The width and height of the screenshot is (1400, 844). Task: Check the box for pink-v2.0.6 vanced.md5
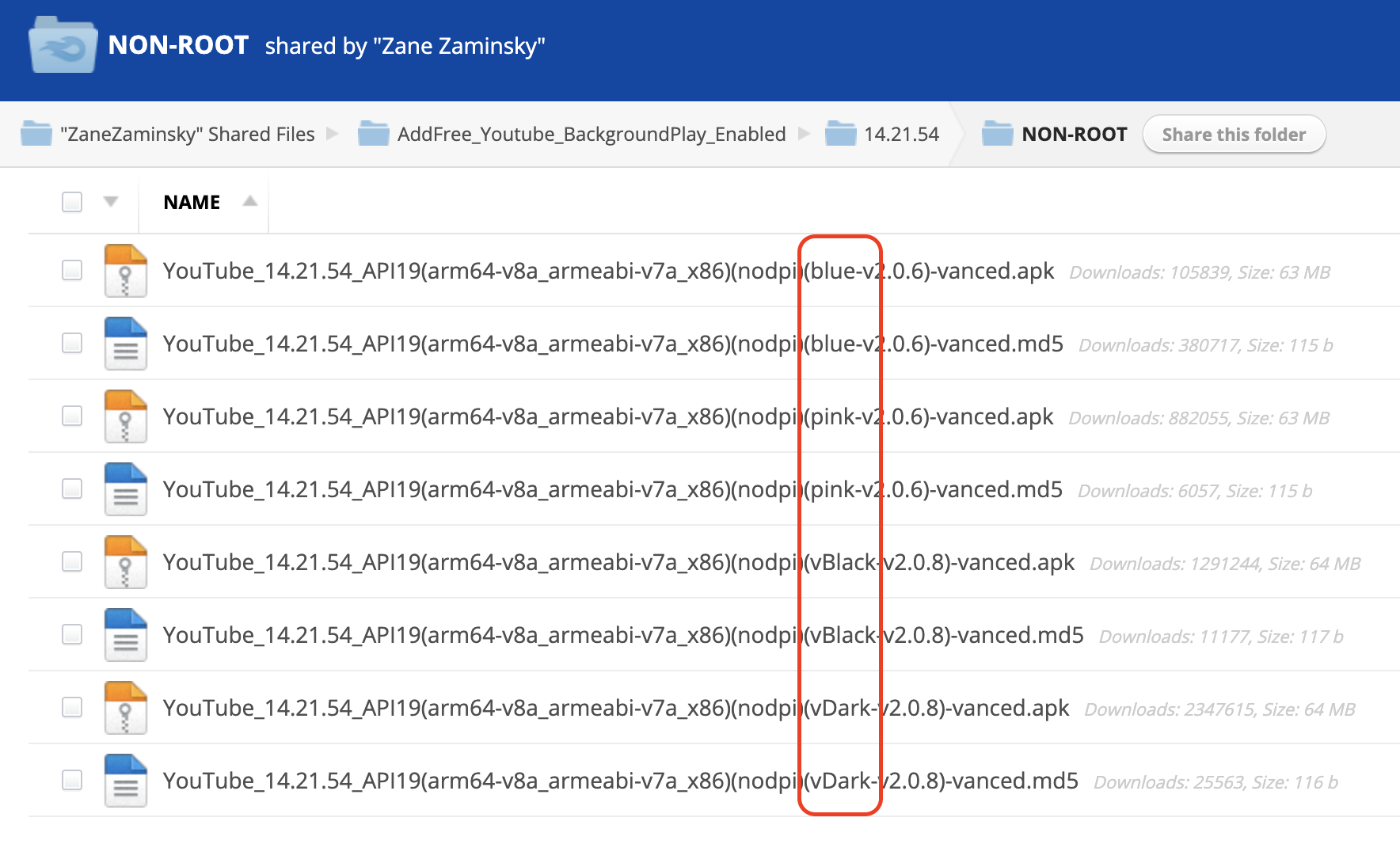(x=72, y=489)
